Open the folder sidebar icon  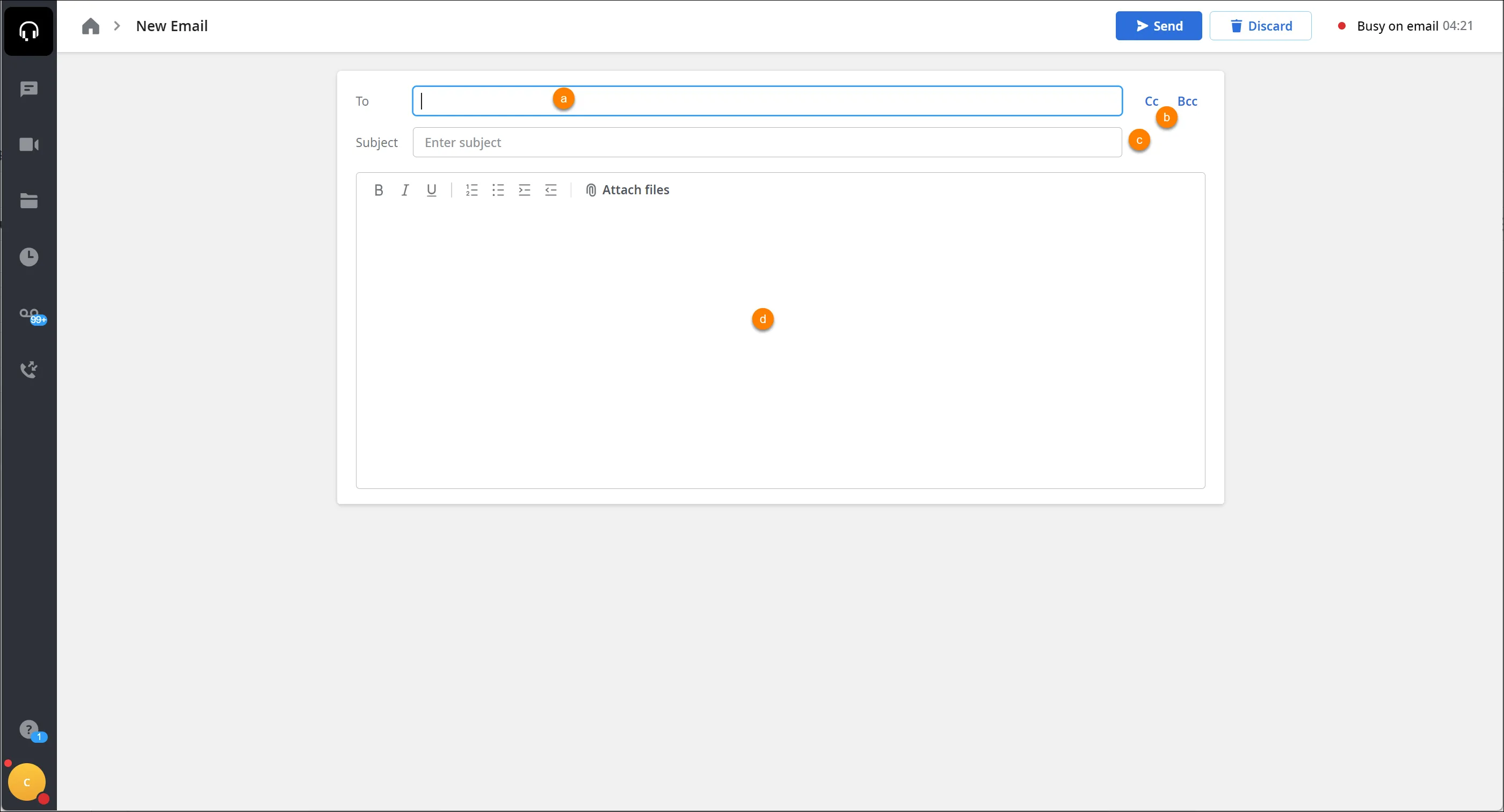(28, 201)
